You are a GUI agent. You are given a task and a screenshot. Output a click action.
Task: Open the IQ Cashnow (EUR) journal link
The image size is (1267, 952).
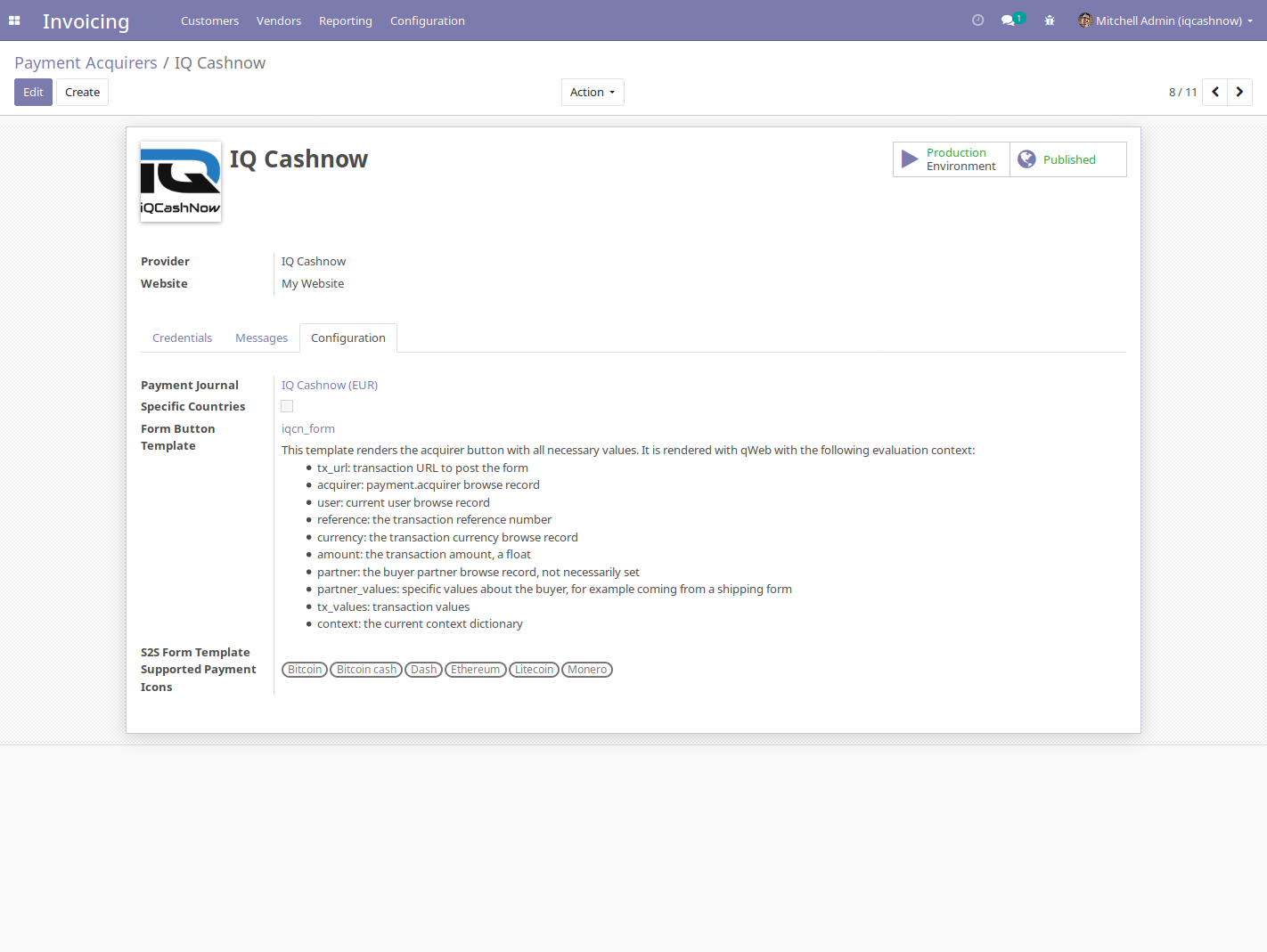pos(330,385)
